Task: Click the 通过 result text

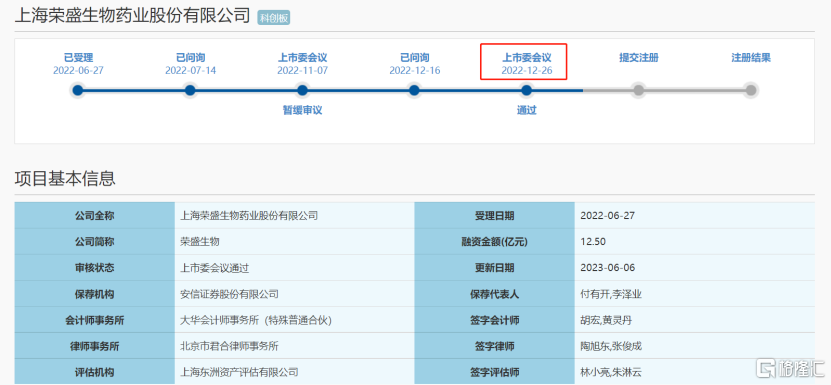Action: point(526,110)
